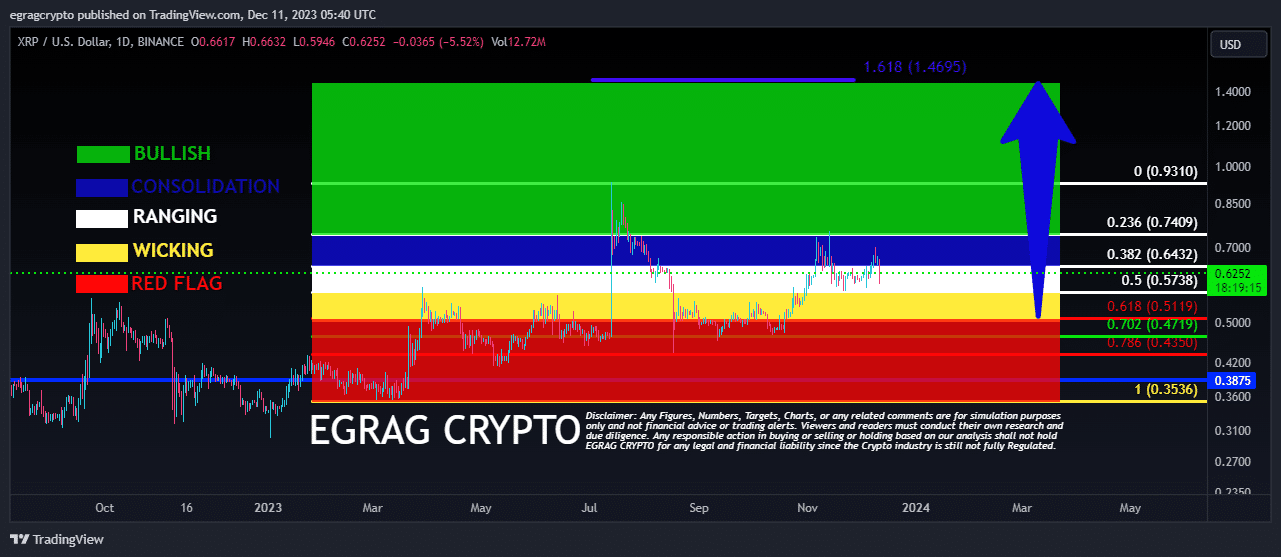Click the white swatch beside RANGING

click(x=102, y=219)
